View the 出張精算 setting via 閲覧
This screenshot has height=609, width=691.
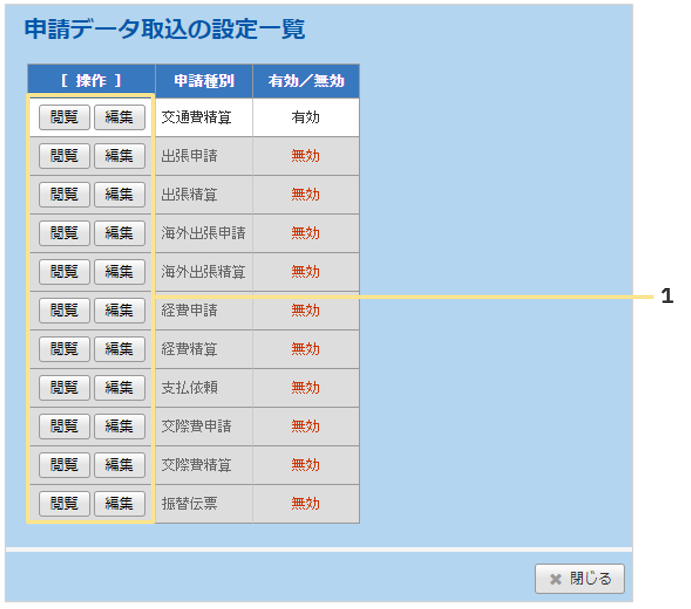coord(64,194)
